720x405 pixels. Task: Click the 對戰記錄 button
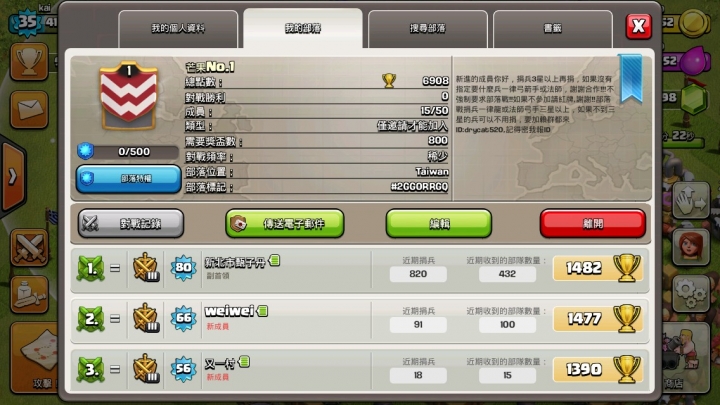pyautogui.click(x=131, y=224)
